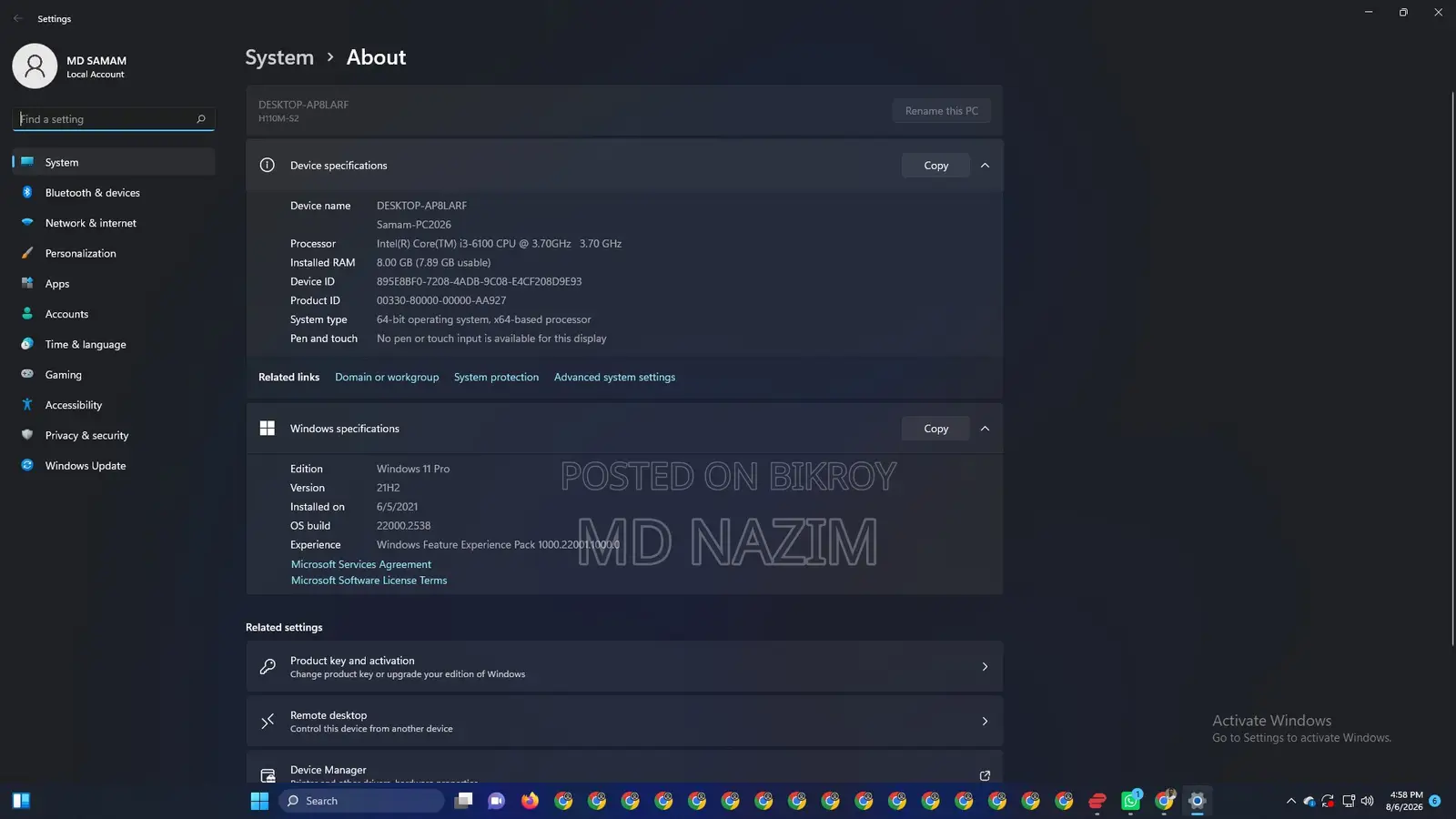Viewport: 1456px width, 819px height.
Task: Select System in the sidebar
Action: click(x=114, y=162)
